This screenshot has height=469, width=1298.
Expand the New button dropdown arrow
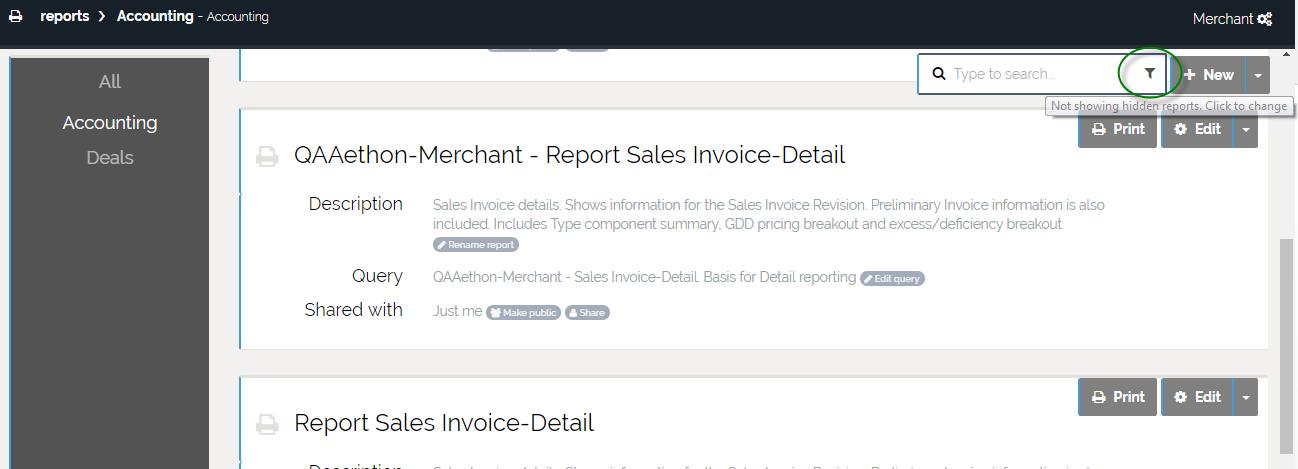tap(1257, 75)
